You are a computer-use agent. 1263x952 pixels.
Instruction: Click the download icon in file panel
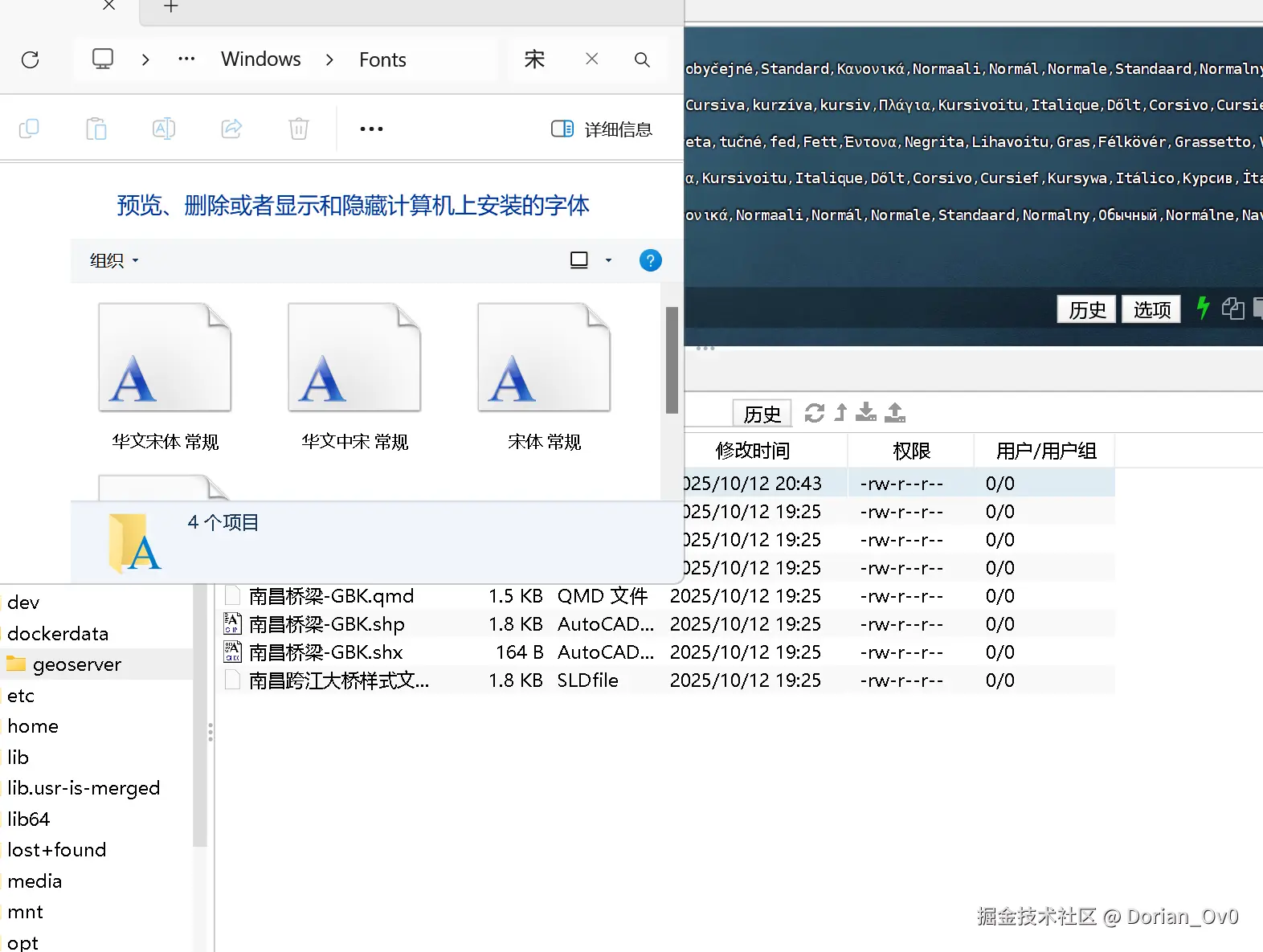[x=866, y=413]
